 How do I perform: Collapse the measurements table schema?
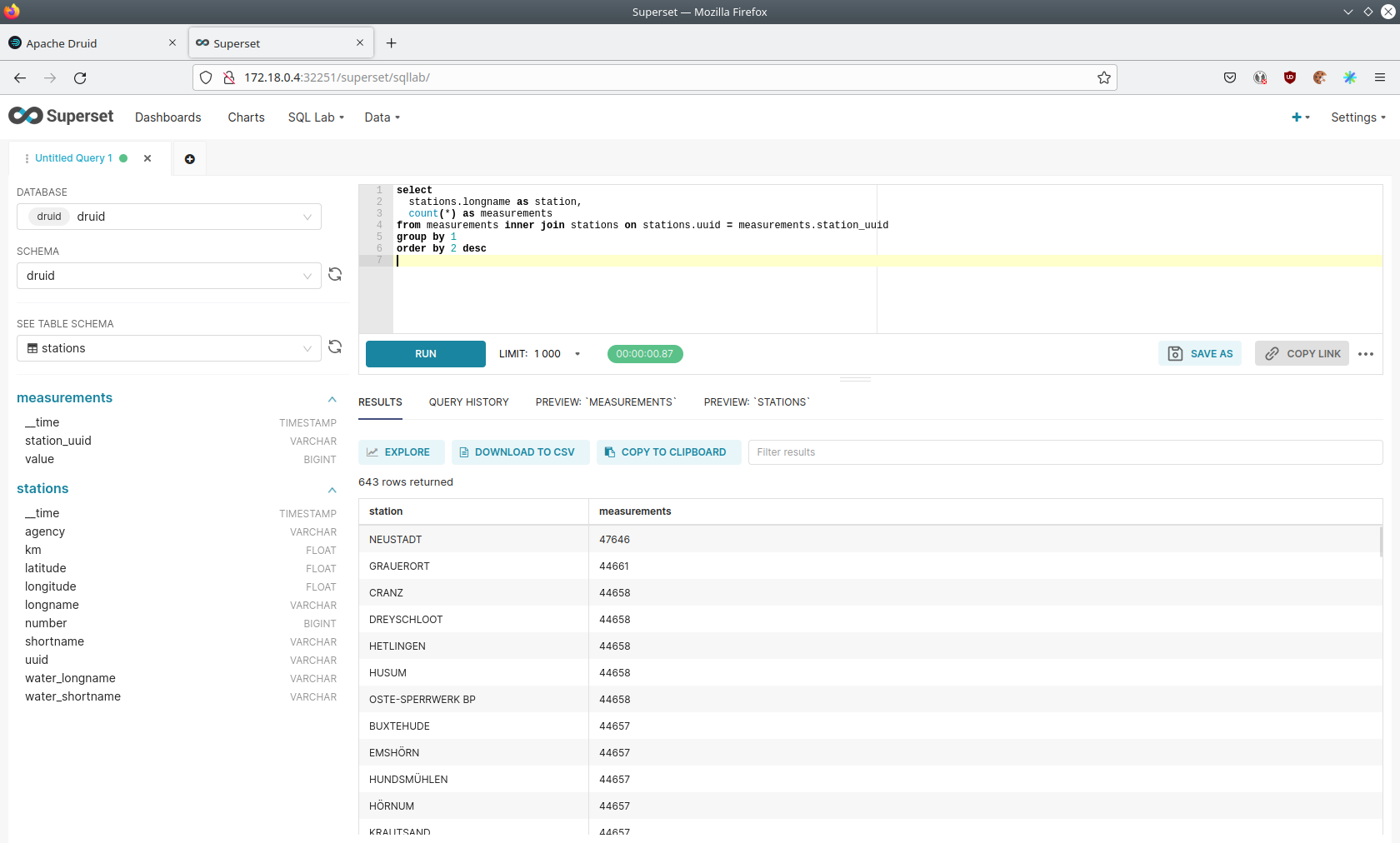(332, 399)
